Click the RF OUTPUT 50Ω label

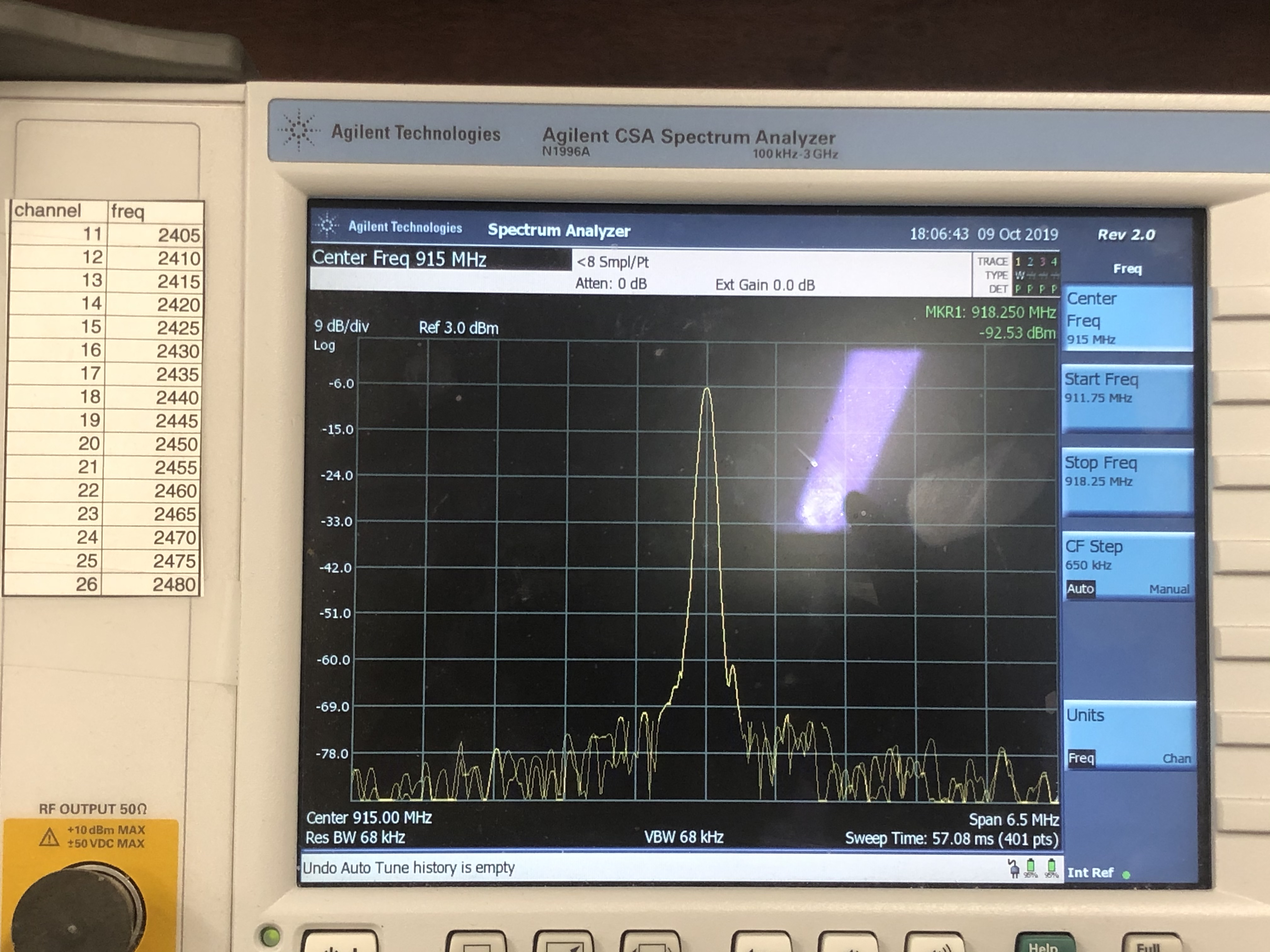[x=92, y=809]
